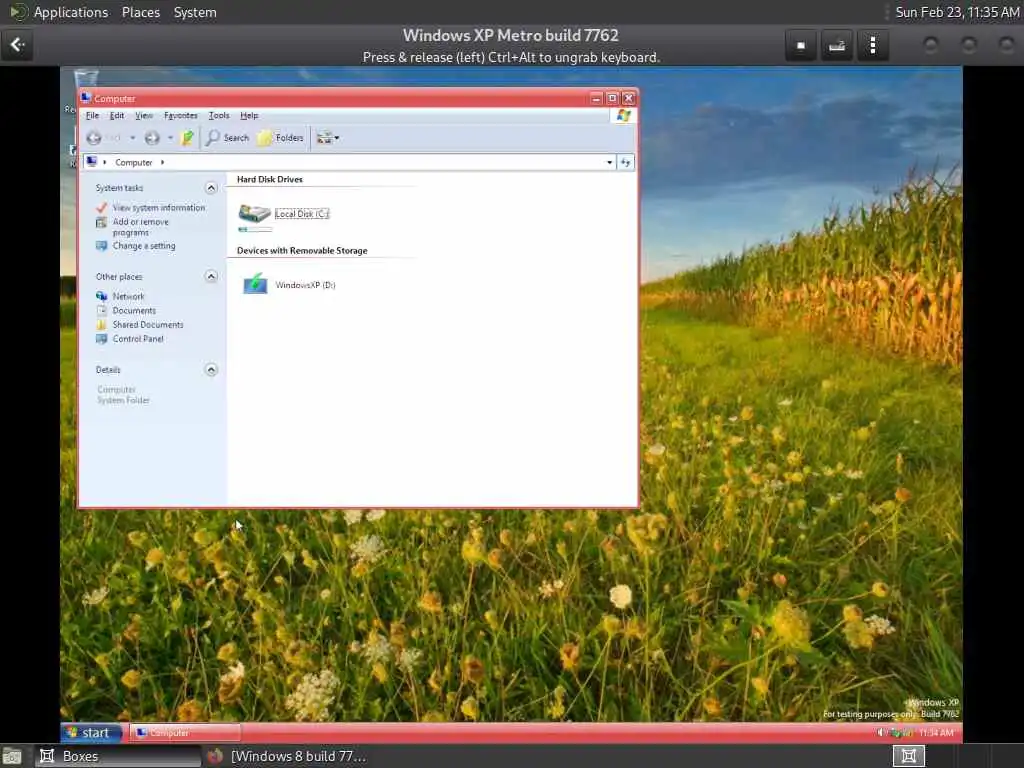Open the File menu

93,116
